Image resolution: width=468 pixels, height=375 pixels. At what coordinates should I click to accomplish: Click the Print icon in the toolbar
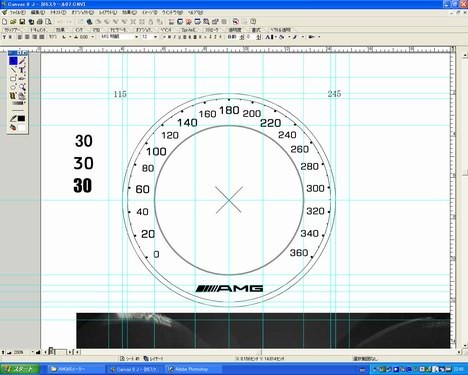tap(40, 22)
